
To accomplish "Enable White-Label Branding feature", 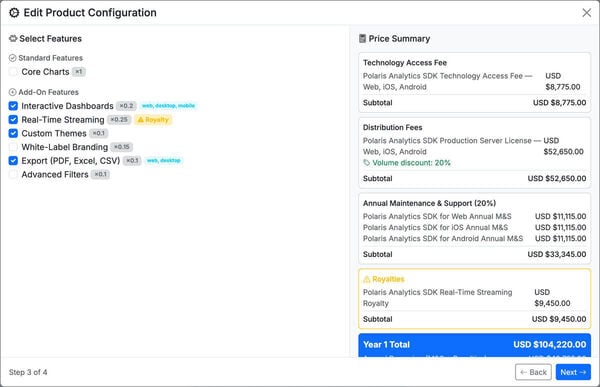I will pyautogui.click(x=13, y=147).
